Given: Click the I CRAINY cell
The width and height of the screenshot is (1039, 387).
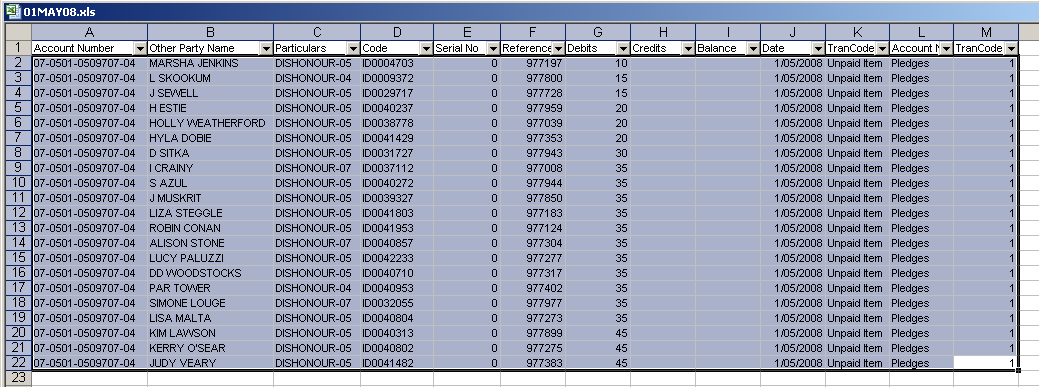Looking at the screenshot, I should (x=211, y=168).
